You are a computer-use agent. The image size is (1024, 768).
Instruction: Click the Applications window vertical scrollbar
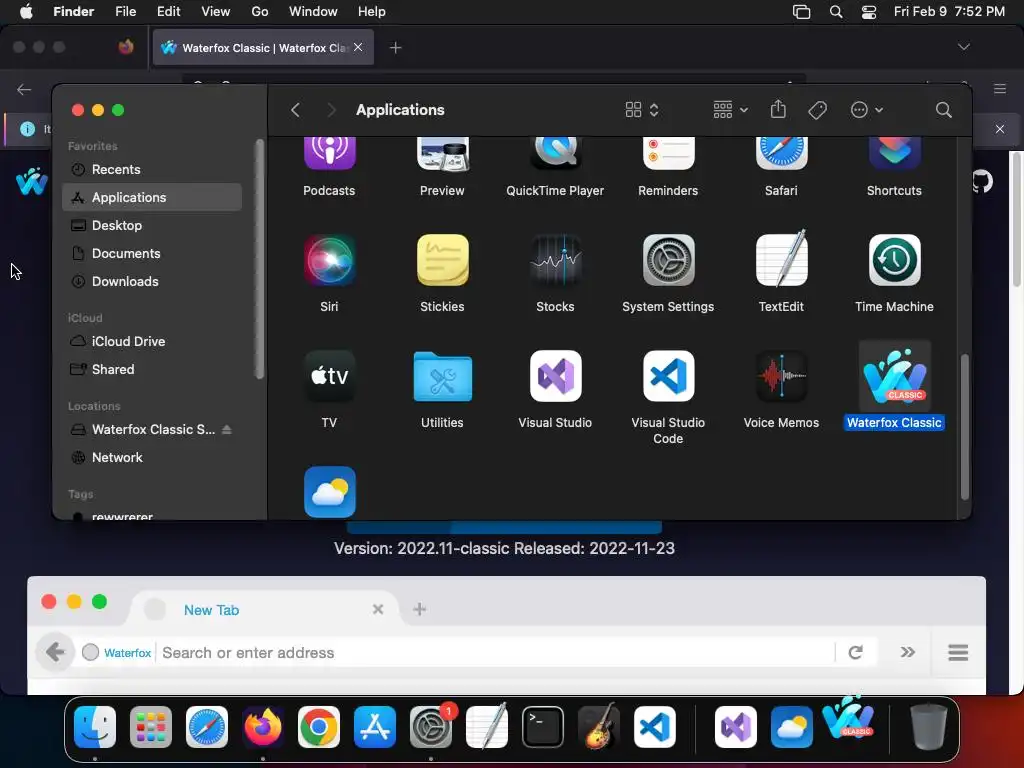coord(965,427)
